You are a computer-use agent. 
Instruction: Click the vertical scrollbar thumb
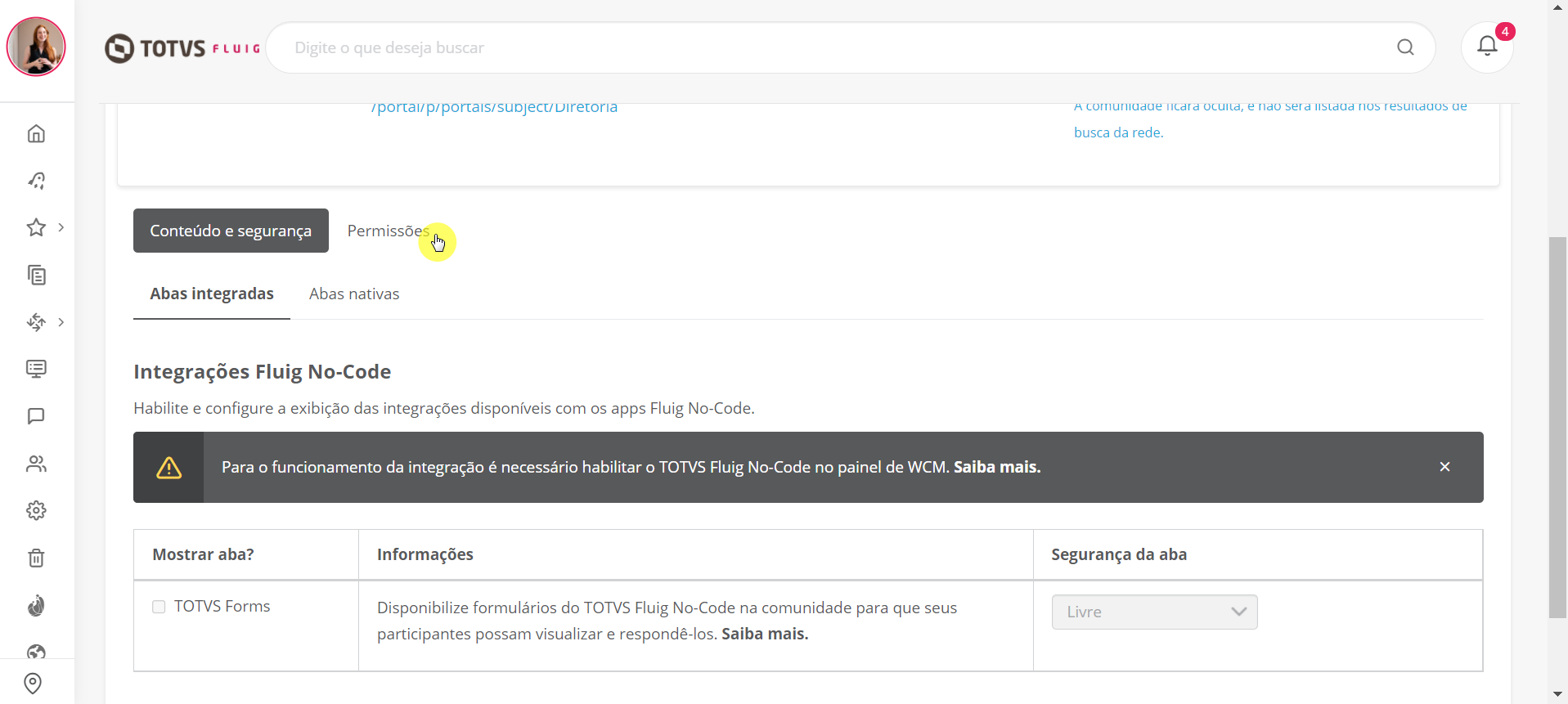pyautogui.click(x=1557, y=428)
